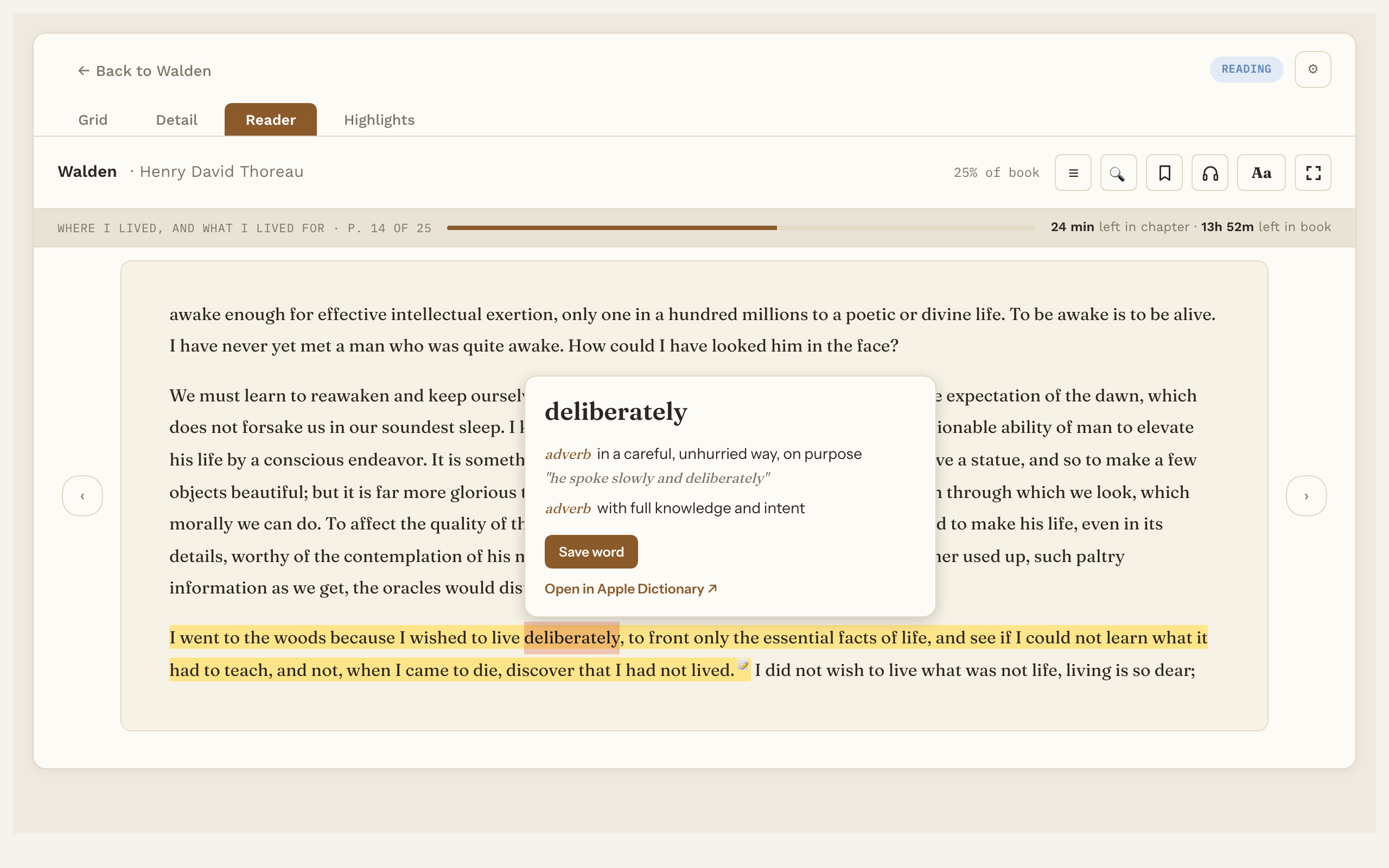1389x868 pixels.
Task: Click example quote 'he spoke slowly and deliberately'
Action: point(658,478)
